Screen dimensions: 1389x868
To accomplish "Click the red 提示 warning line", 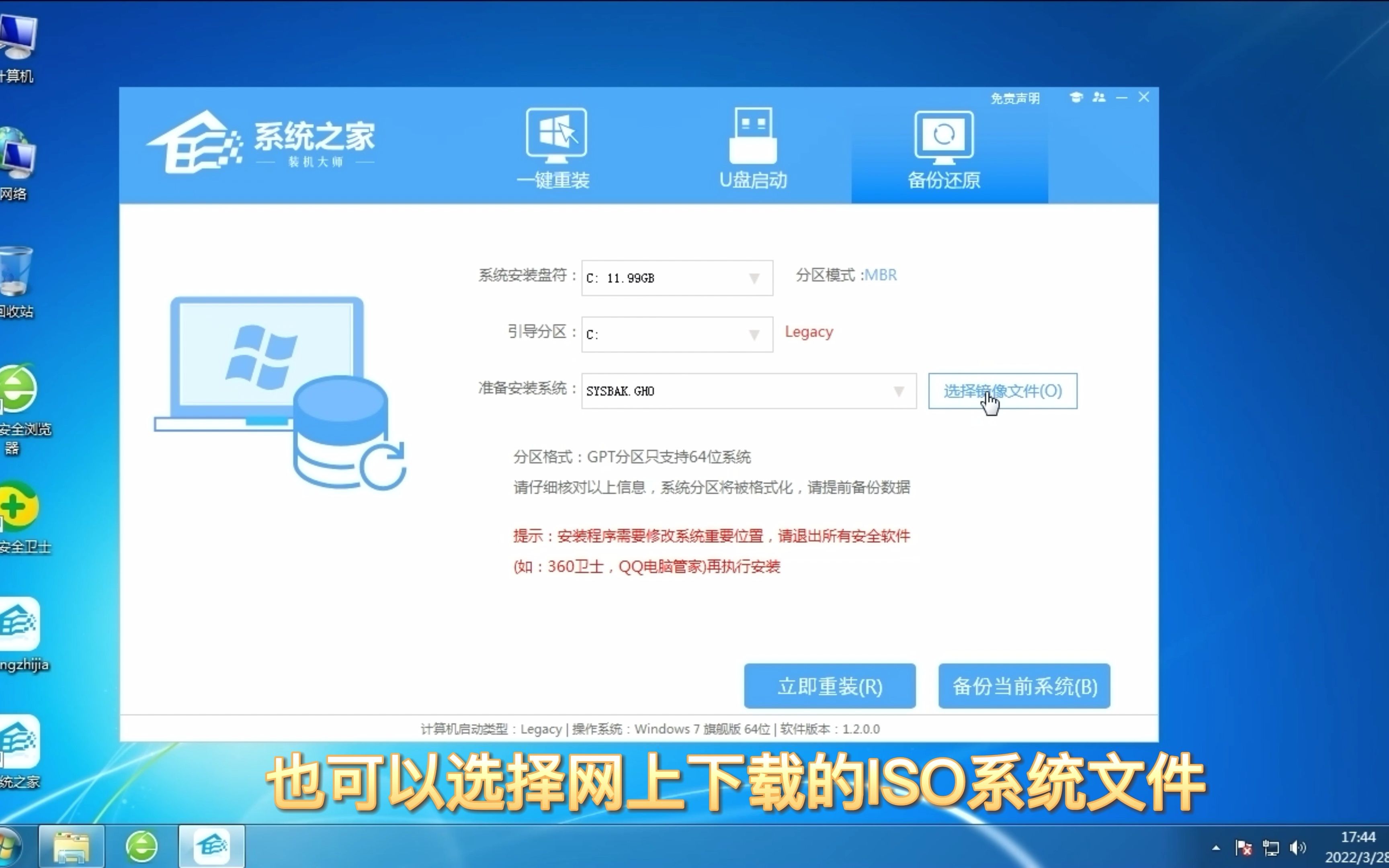I will point(711,536).
